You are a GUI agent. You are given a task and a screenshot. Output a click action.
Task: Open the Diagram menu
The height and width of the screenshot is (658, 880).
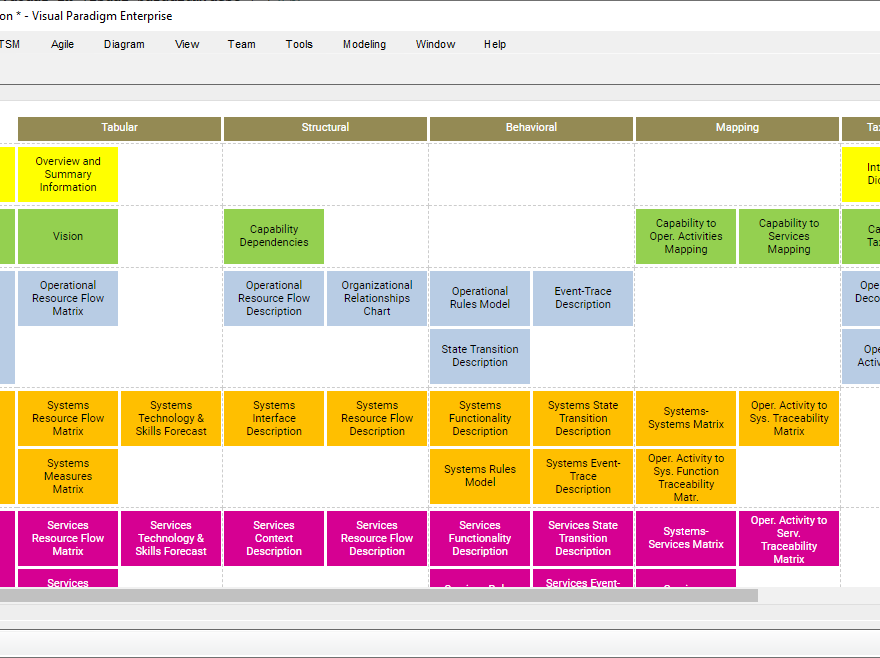[x=124, y=44]
